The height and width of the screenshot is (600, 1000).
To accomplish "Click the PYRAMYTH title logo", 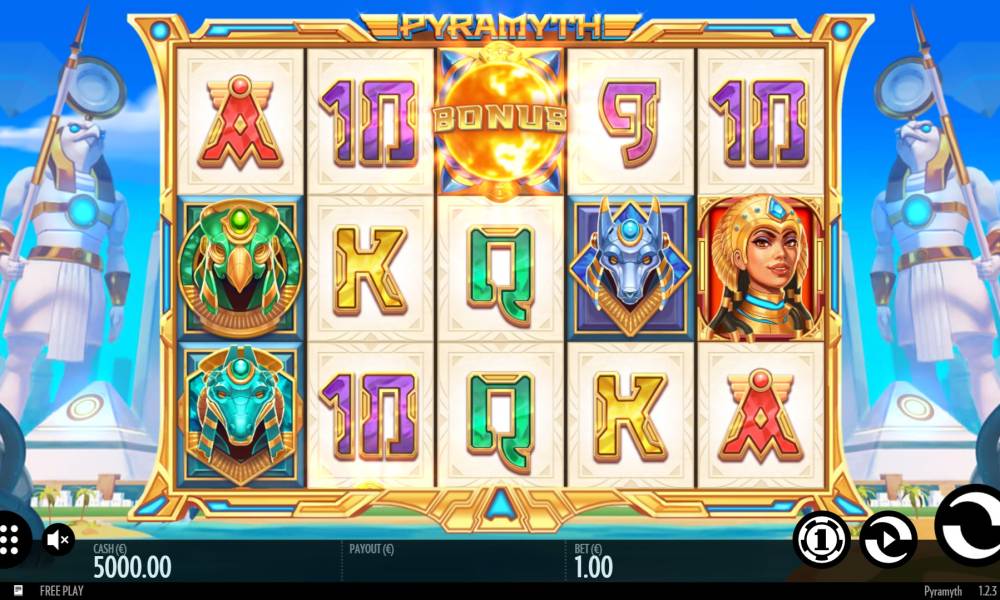I will click(500, 27).
